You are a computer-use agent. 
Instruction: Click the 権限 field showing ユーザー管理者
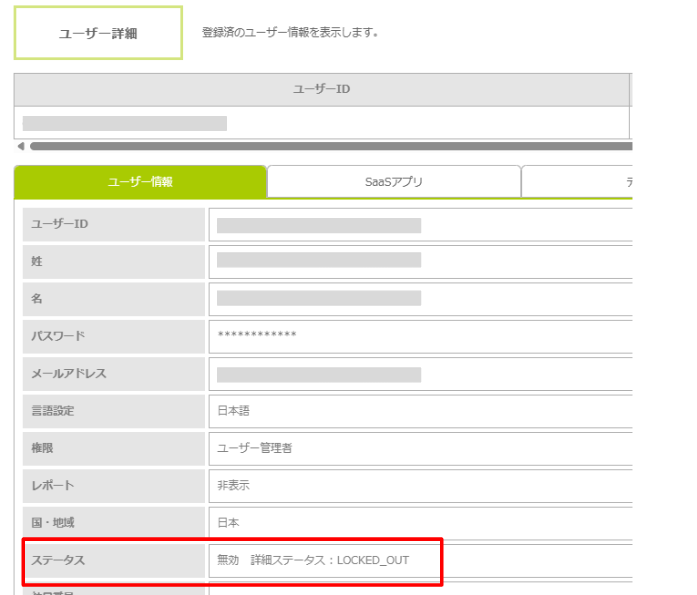420,448
